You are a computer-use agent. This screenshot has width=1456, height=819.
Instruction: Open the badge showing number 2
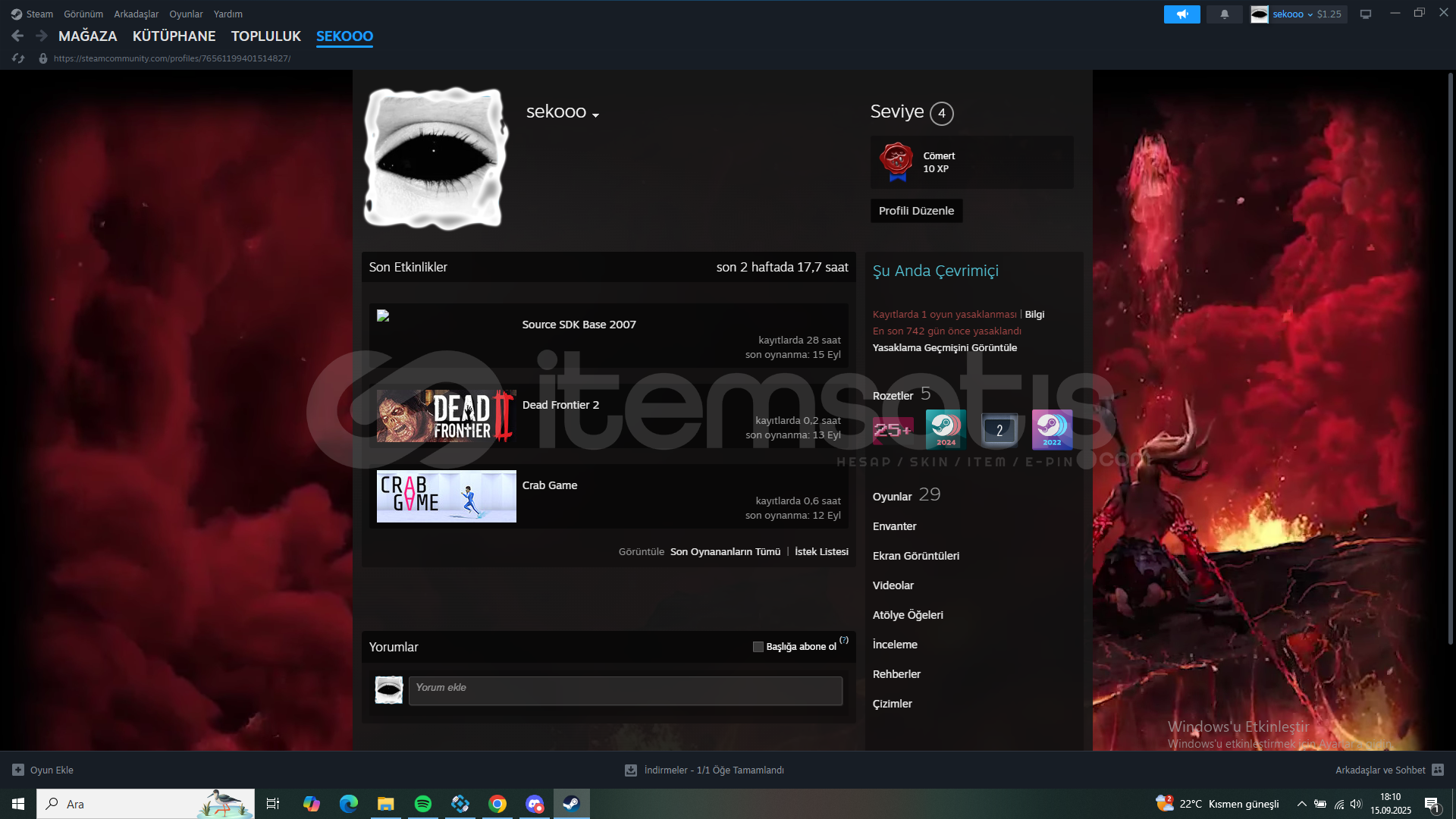tap(999, 430)
